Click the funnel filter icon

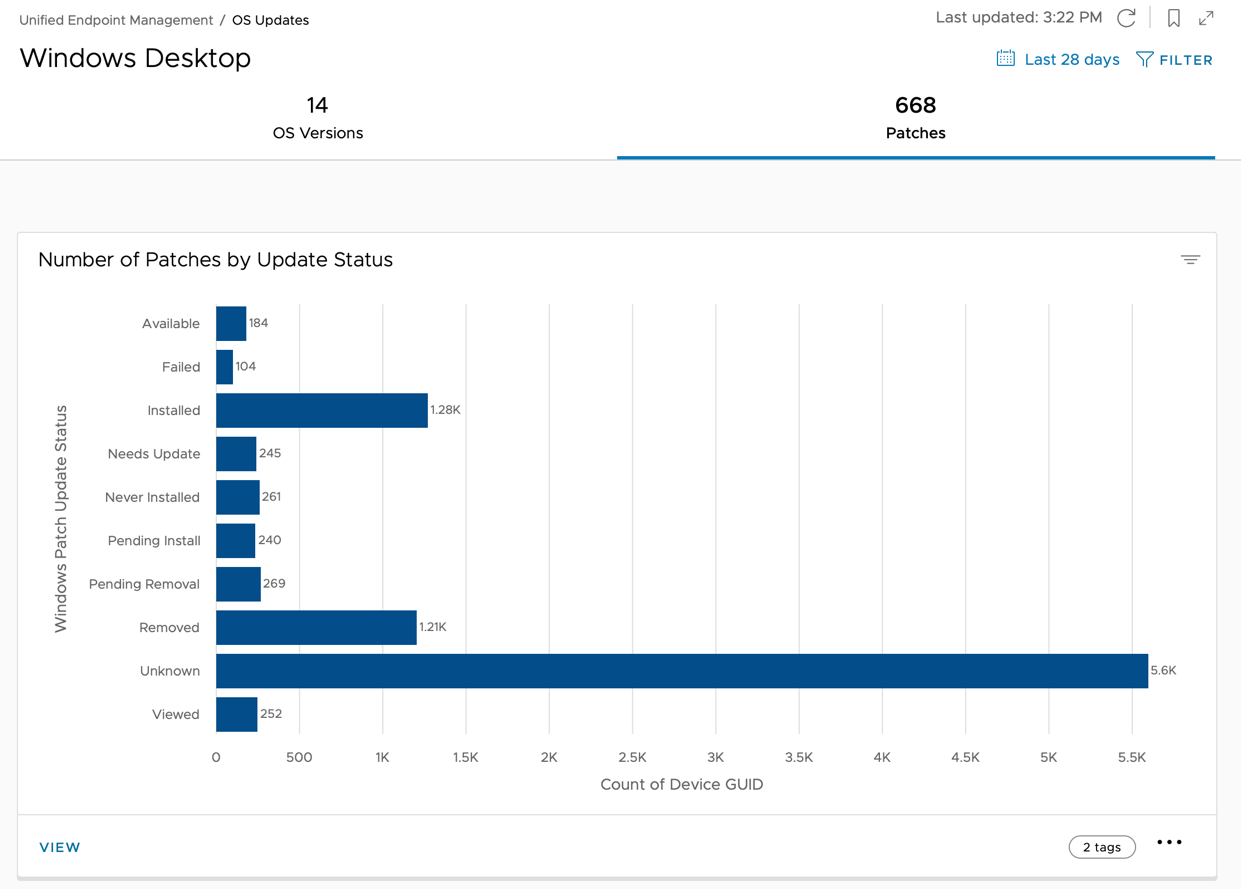pyautogui.click(x=1145, y=60)
